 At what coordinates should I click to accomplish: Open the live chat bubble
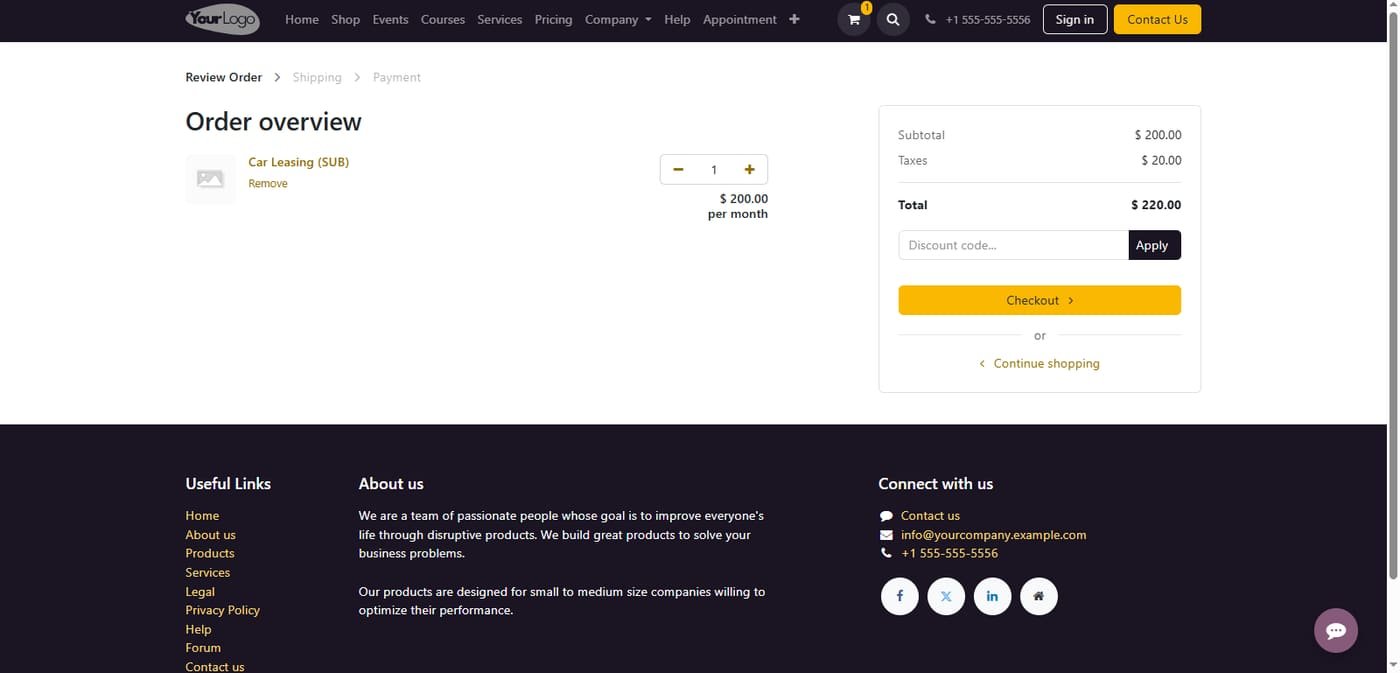click(1335, 630)
